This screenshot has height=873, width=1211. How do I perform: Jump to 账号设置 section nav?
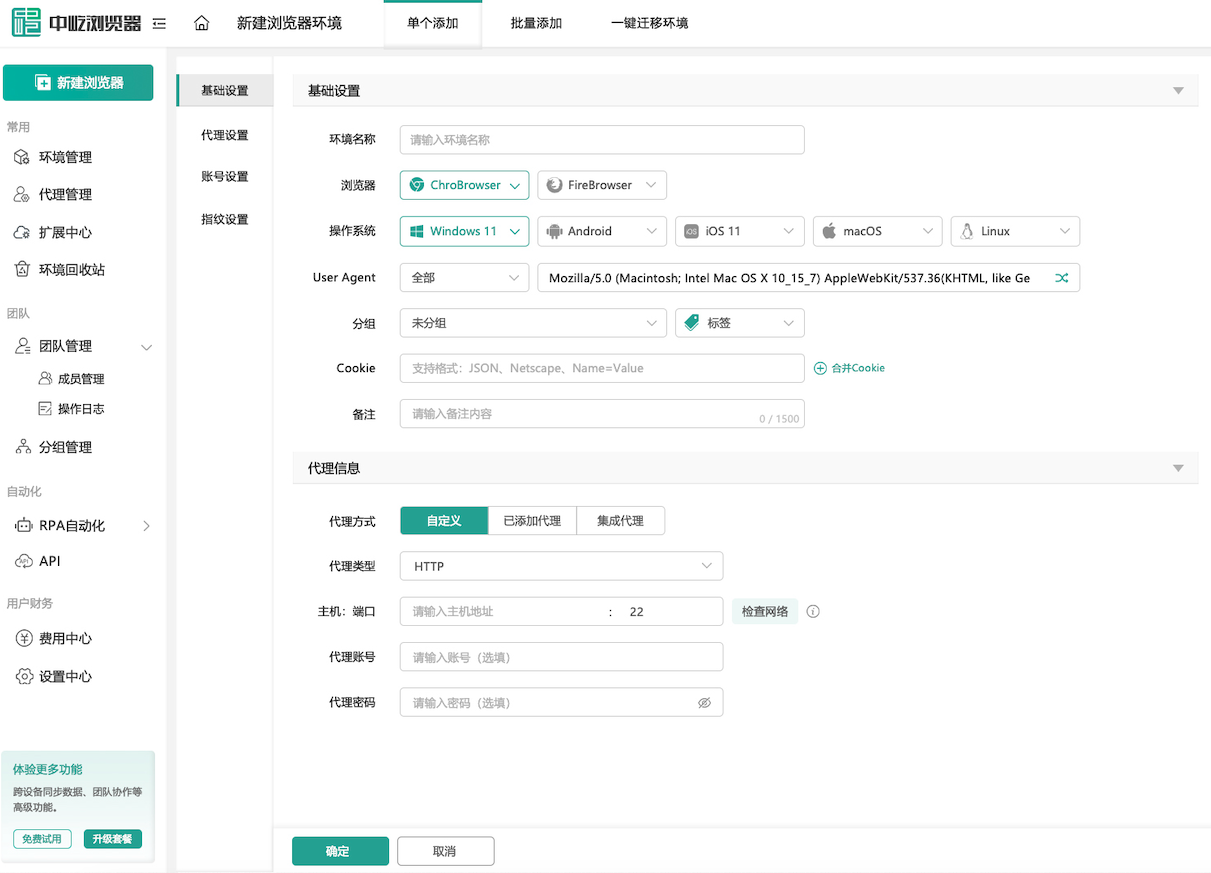click(224, 177)
